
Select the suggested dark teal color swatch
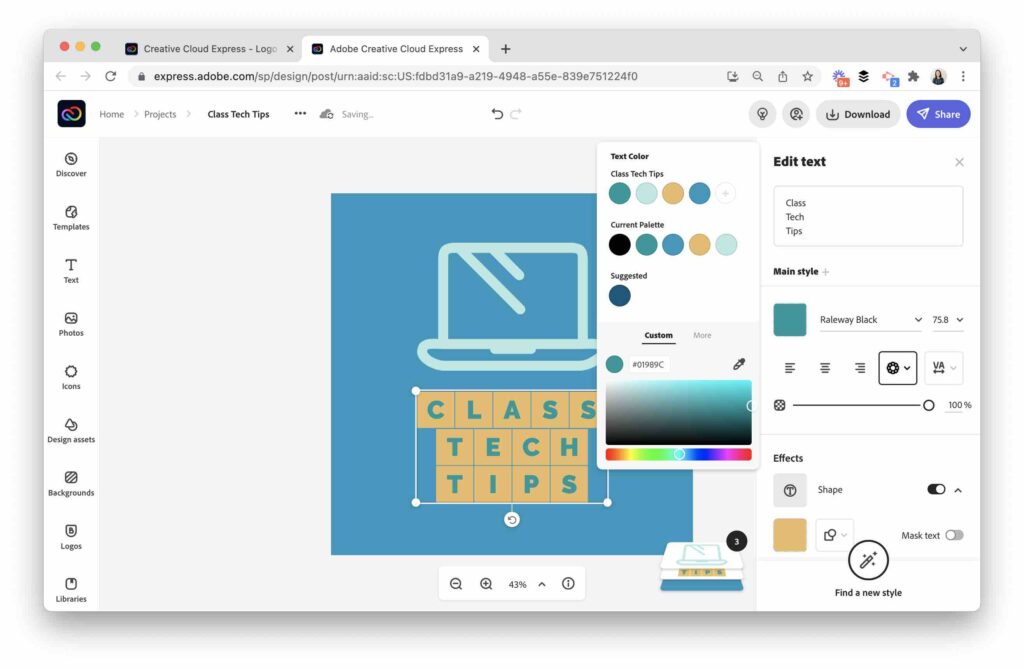(x=620, y=295)
